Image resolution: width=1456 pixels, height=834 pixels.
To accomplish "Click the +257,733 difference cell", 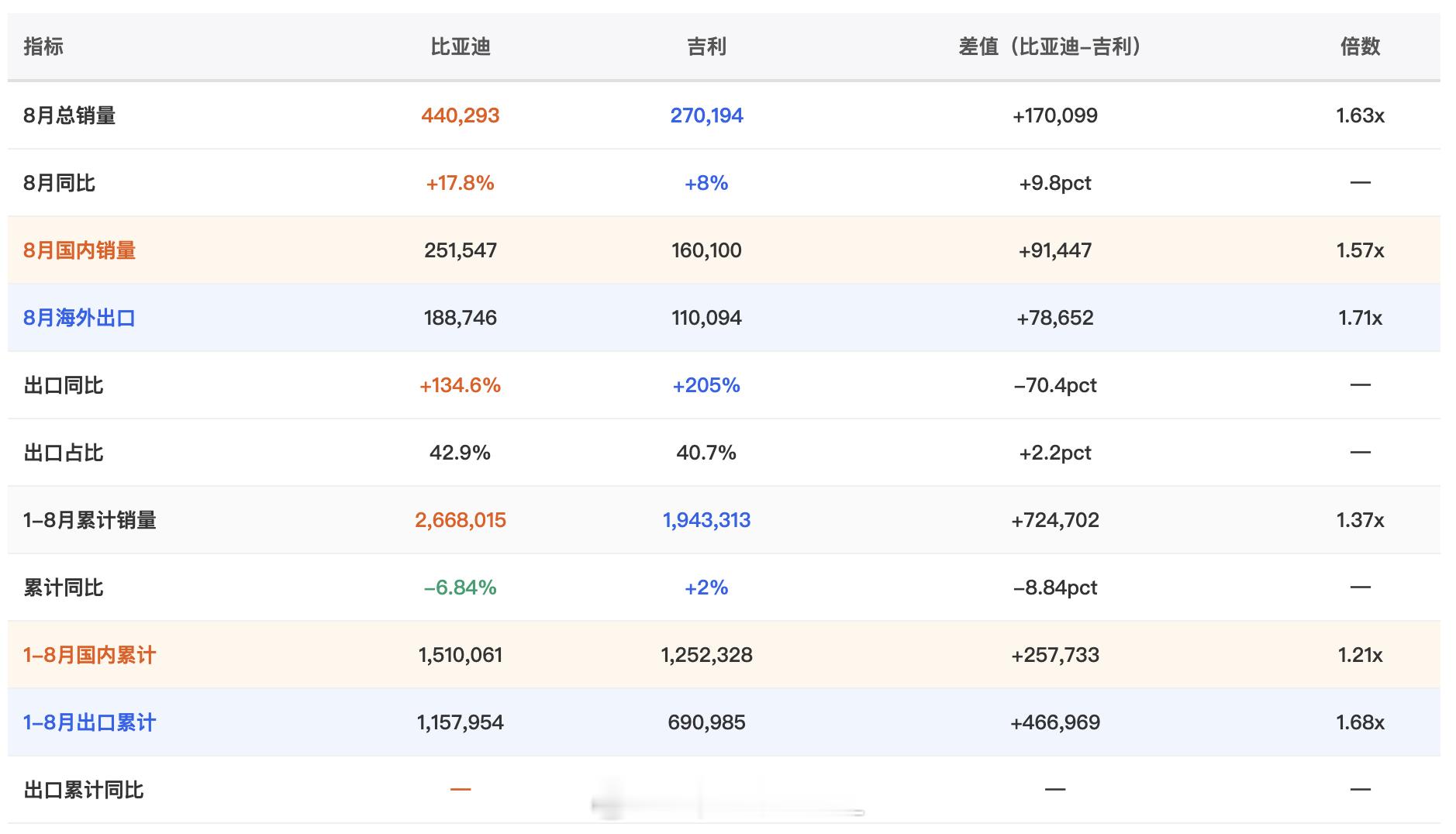I will point(1054,655).
